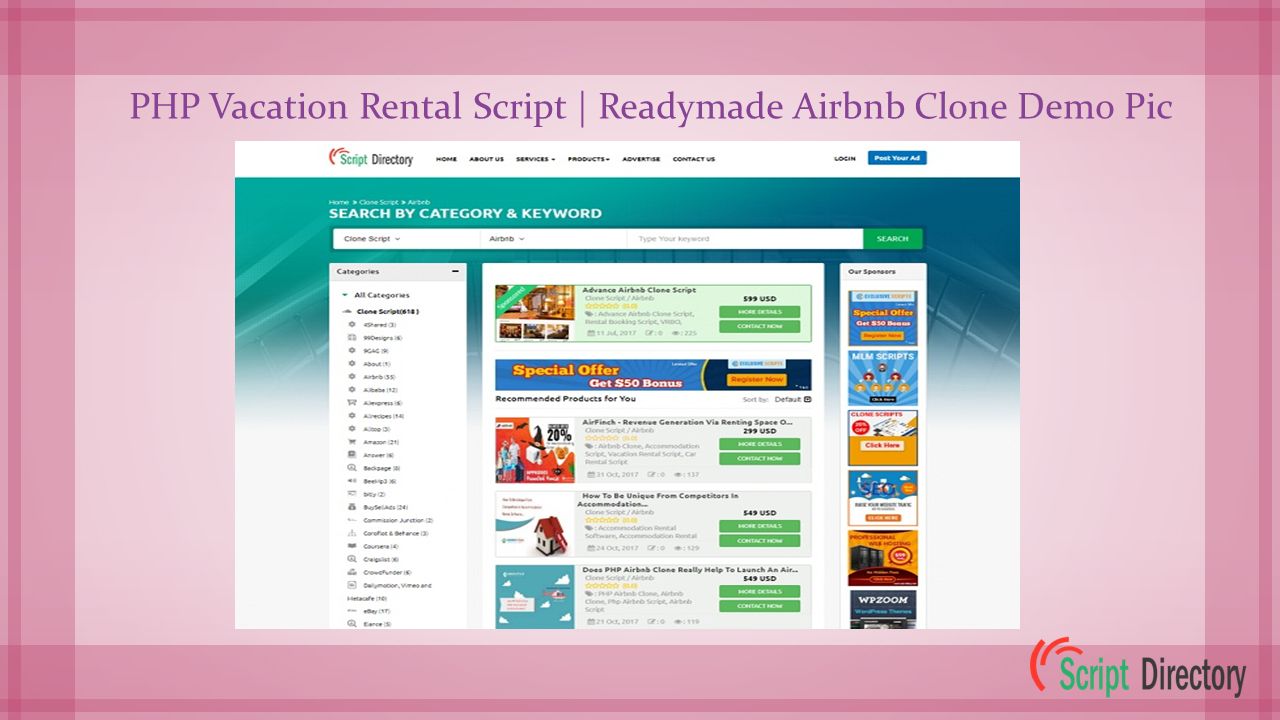This screenshot has height=720, width=1280.
Task: Click the Clone Script breadcrumb link
Action: tap(379, 202)
